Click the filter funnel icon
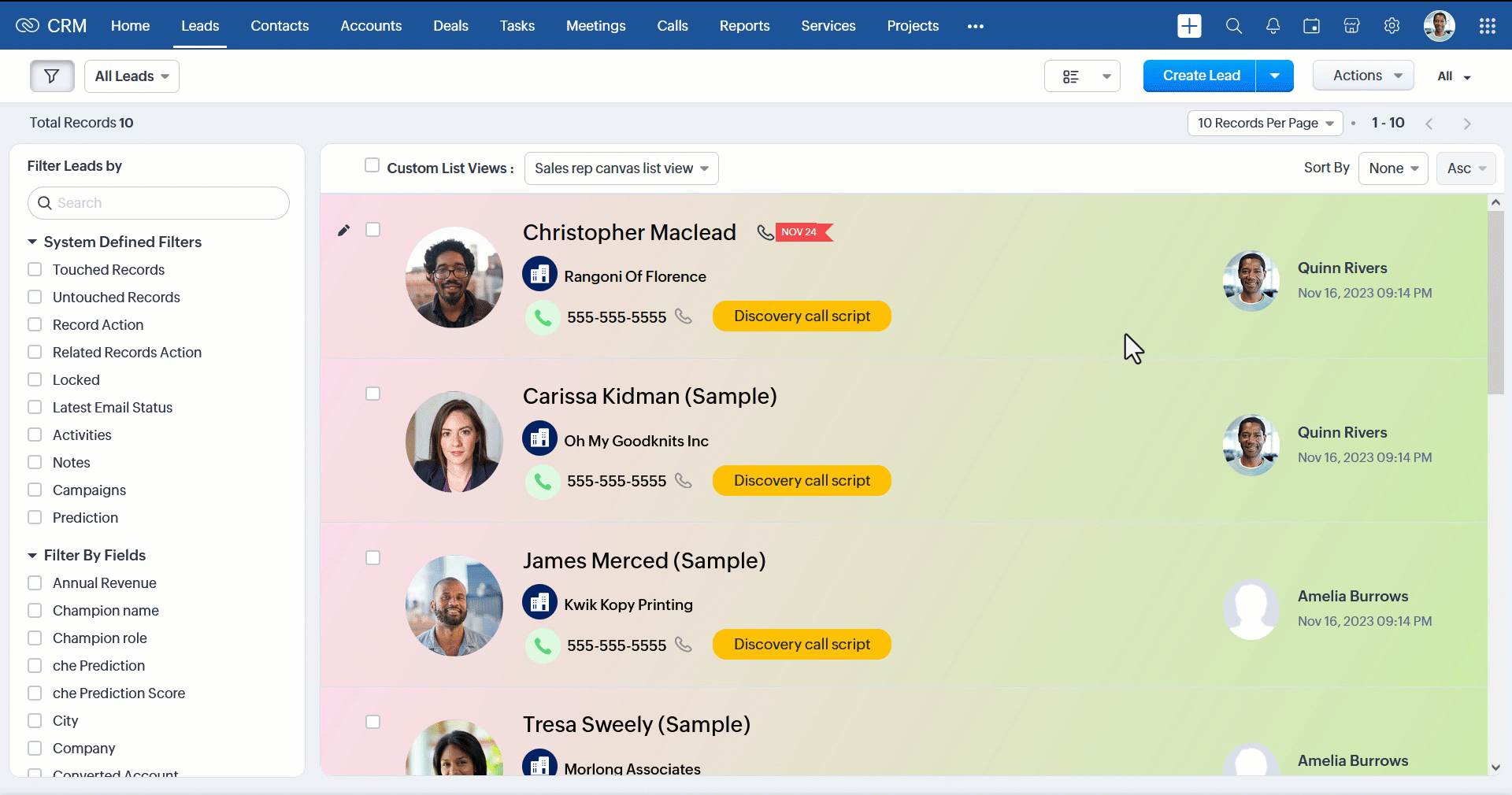1512x795 pixels. pyautogui.click(x=52, y=76)
